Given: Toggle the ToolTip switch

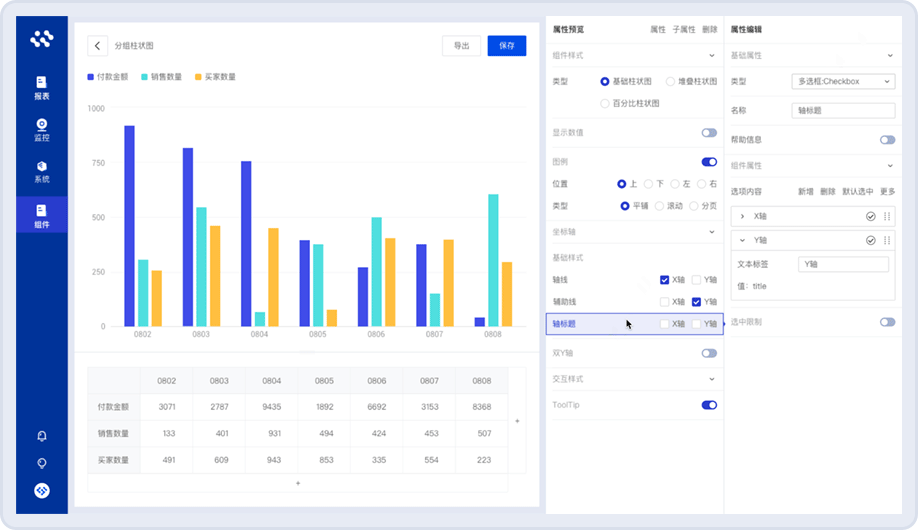Looking at the screenshot, I should tap(709, 405).
